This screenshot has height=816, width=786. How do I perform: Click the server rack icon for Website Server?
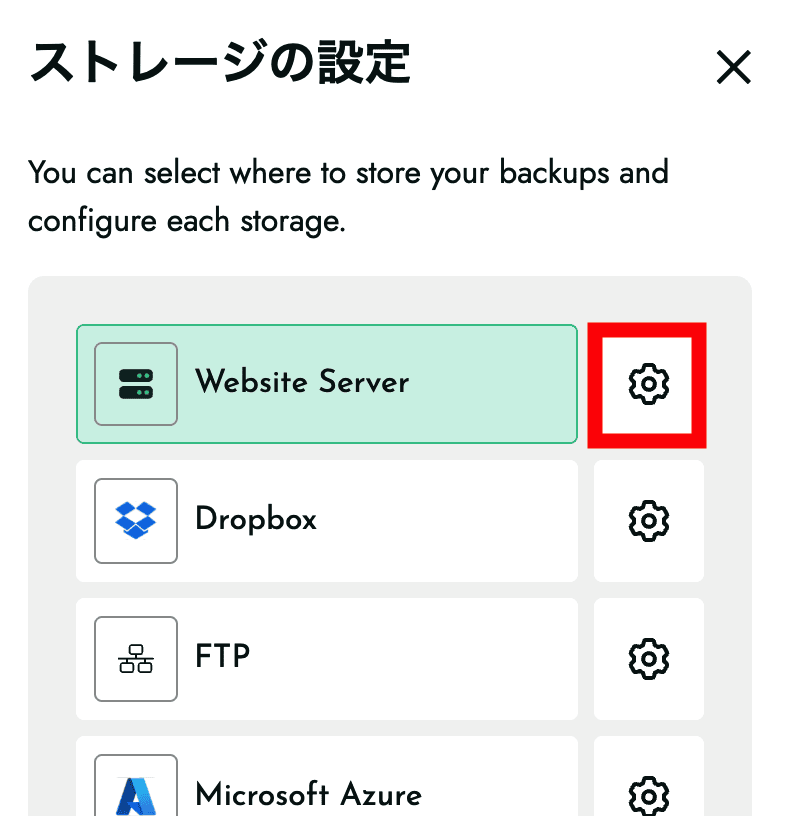pyautogui.click(x=136, y=384)
